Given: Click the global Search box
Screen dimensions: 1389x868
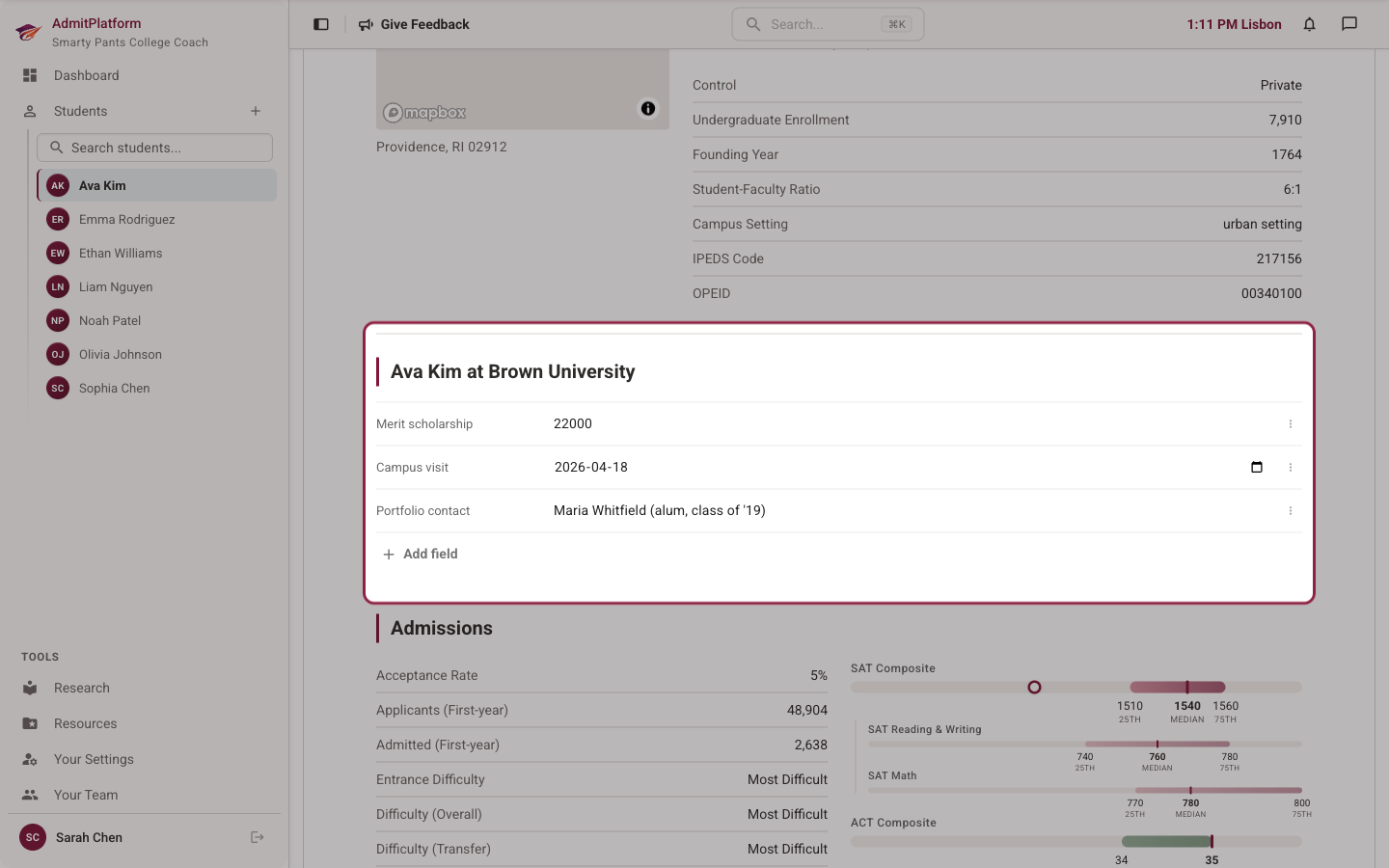Looking at the screenshot, I should click(x=828, y=24).
